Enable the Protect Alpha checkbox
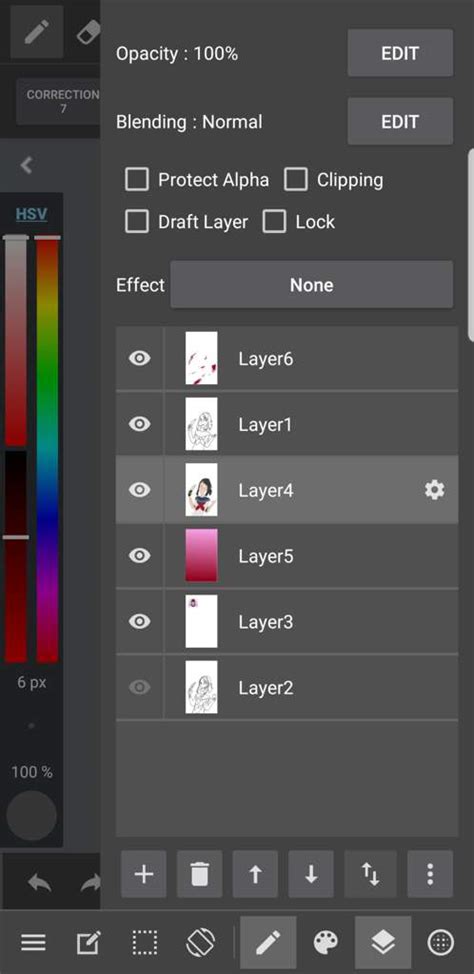474x974 pixels. click(x=137, y=180)
